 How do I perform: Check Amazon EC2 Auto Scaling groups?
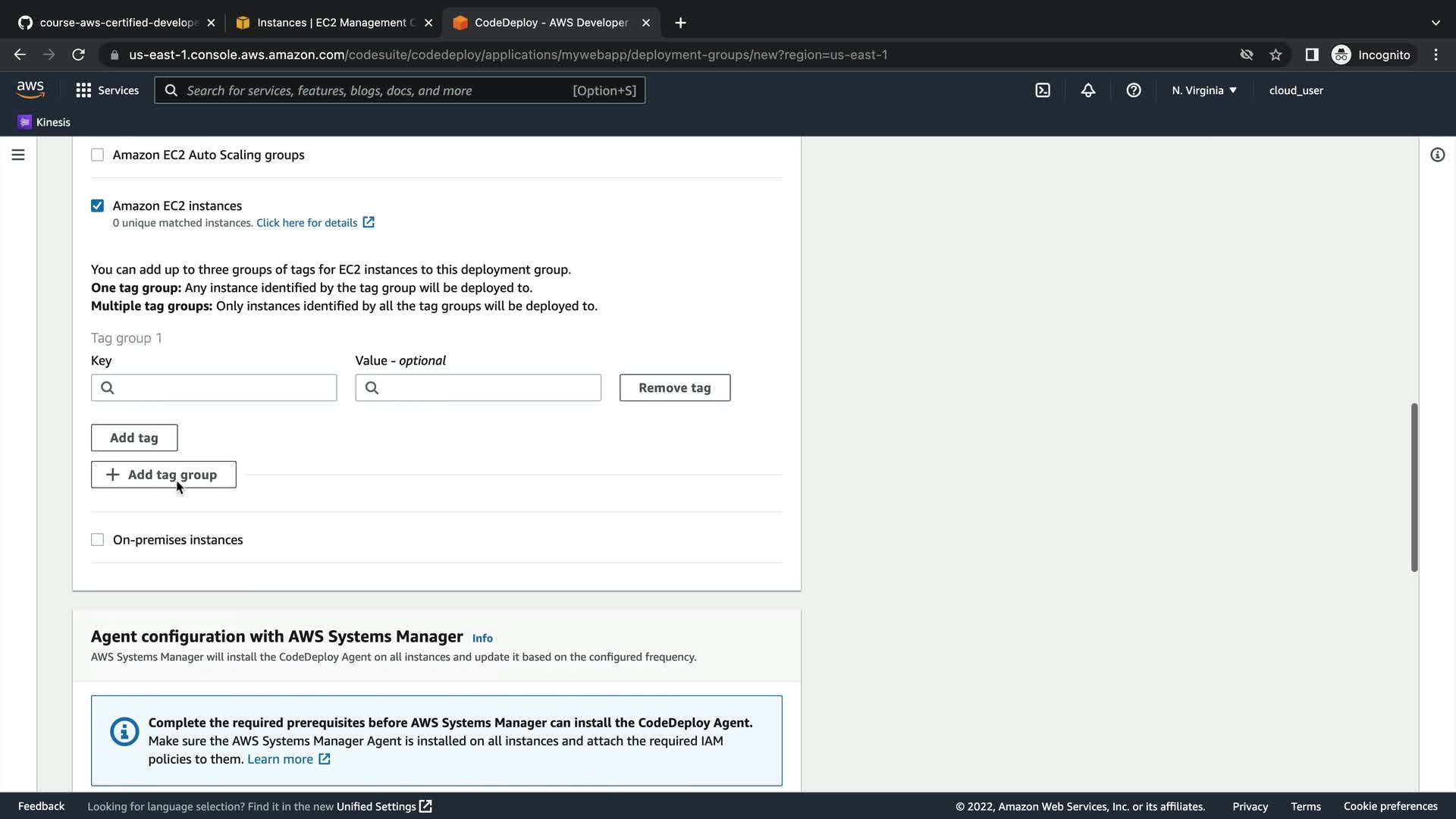[98, 155]
